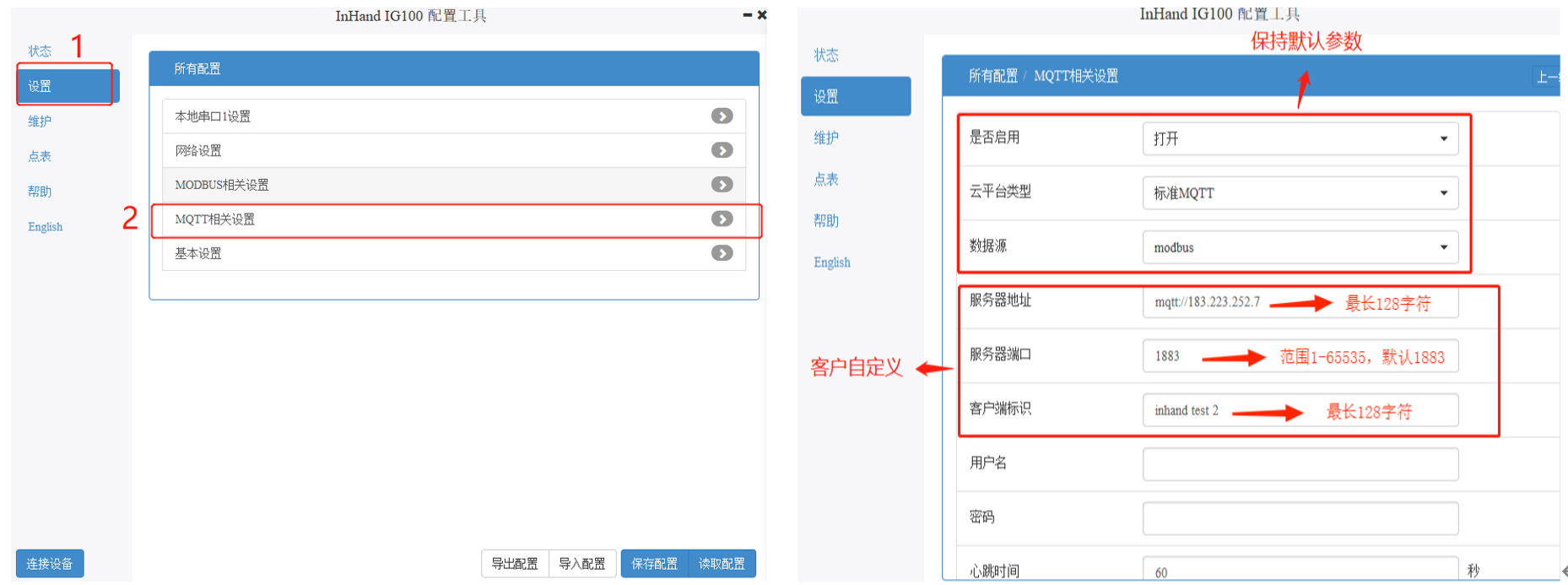Click the arrow icon on 网络设置 row

coord(722,150)
